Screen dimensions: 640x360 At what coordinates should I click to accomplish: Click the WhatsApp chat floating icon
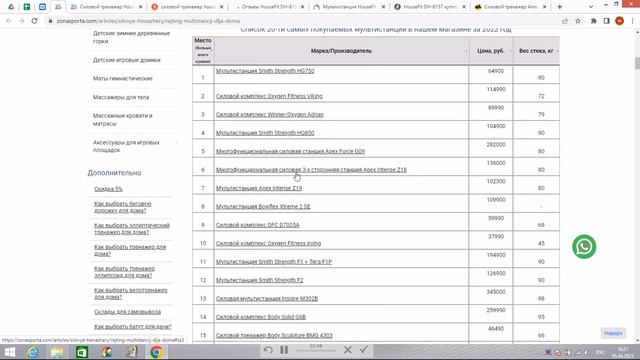[x=584, y=247]
